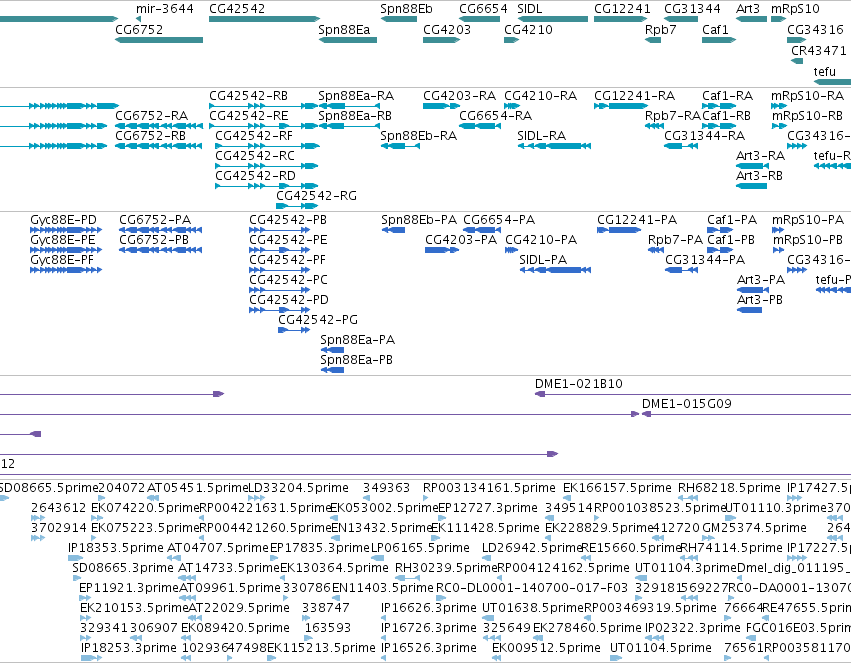Click the CG42542 gene bar
The image size is (851, 663).
coord(264,19)
